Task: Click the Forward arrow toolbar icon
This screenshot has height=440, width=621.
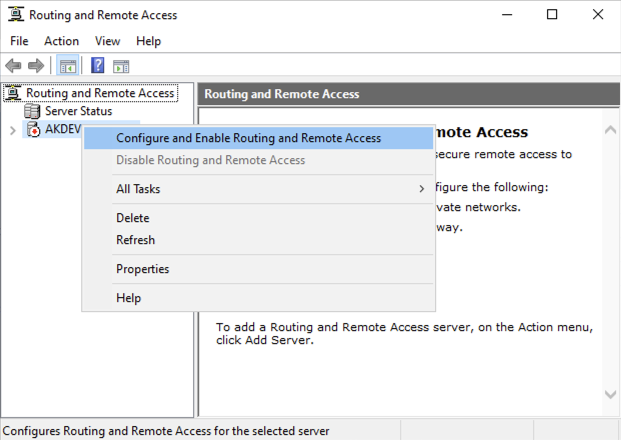Action: click(x=36, y=66)
